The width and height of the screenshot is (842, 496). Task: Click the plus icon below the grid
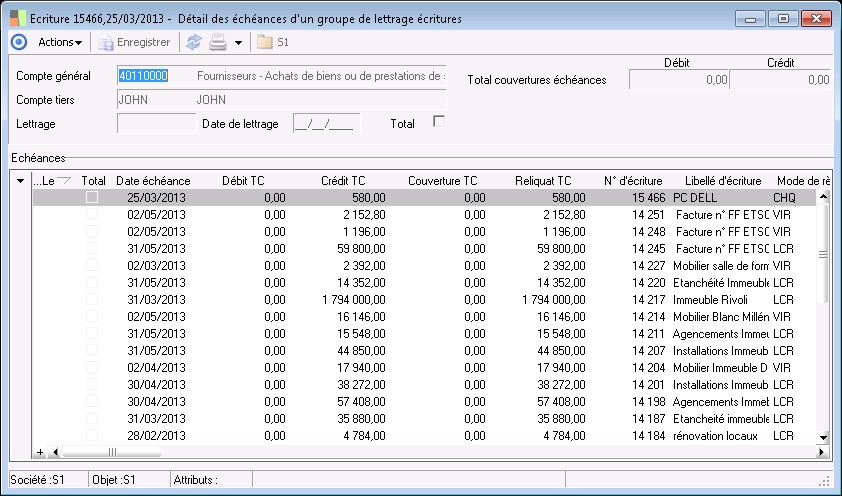40,451
